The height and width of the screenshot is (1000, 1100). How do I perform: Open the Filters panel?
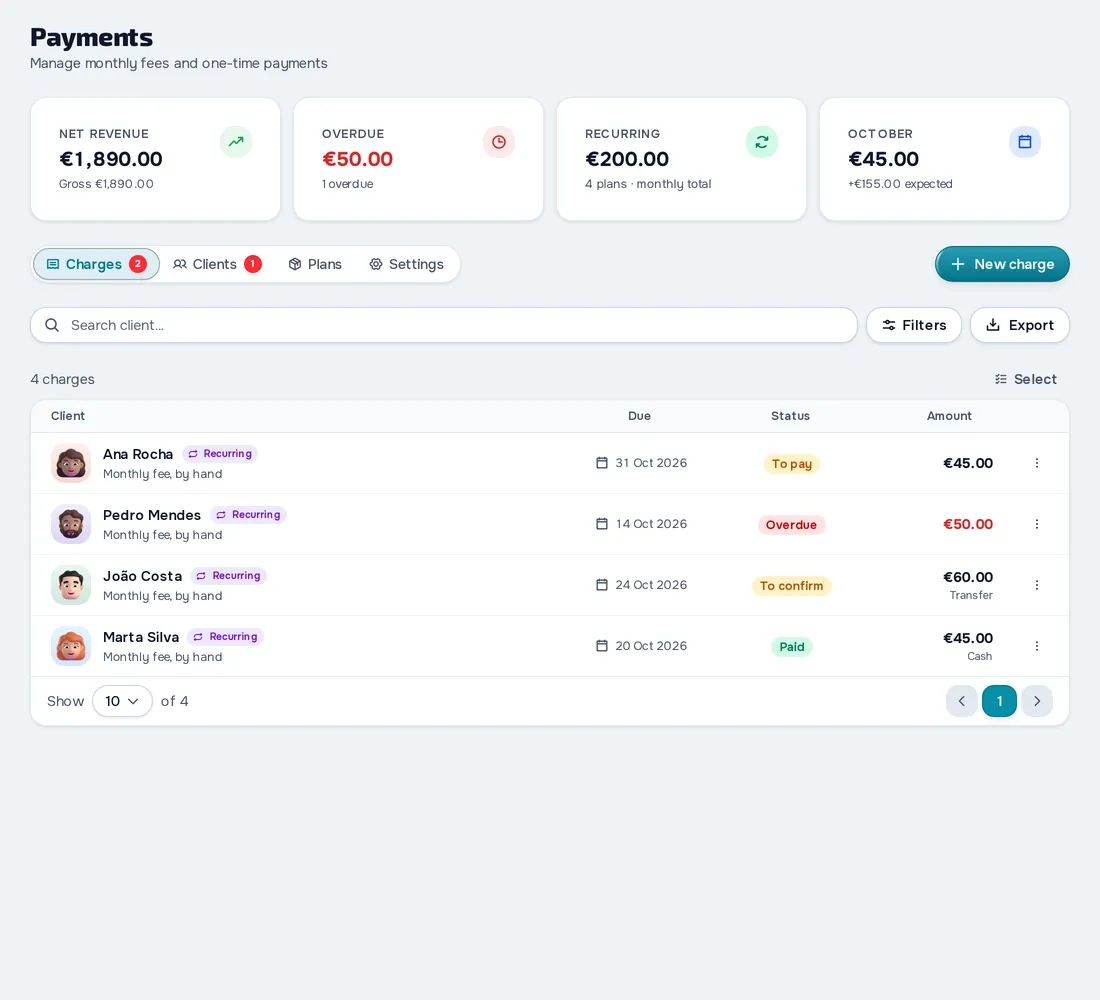coord(913,325)
